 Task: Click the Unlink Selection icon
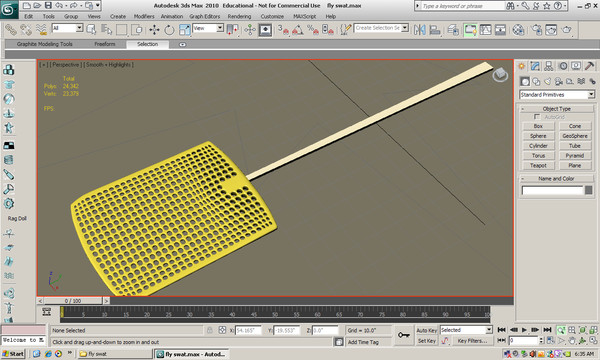click(26, 29)
